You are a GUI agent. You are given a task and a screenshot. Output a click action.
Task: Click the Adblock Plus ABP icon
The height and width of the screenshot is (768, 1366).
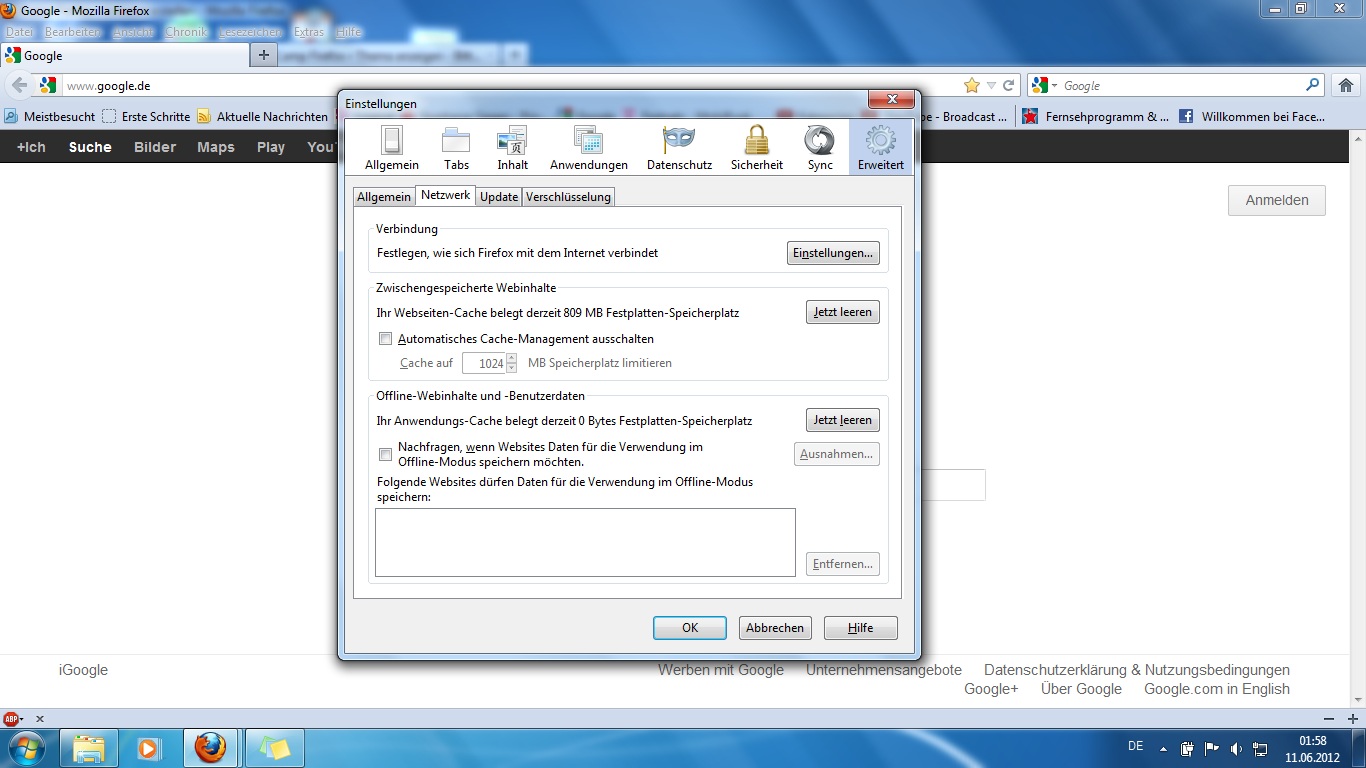(12, 718)
